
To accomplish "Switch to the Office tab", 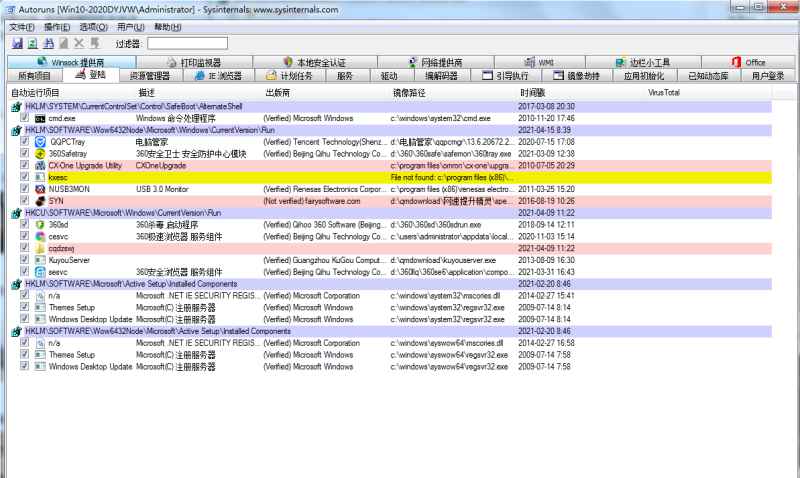I will pyautogui.click(x=748, y=62).
